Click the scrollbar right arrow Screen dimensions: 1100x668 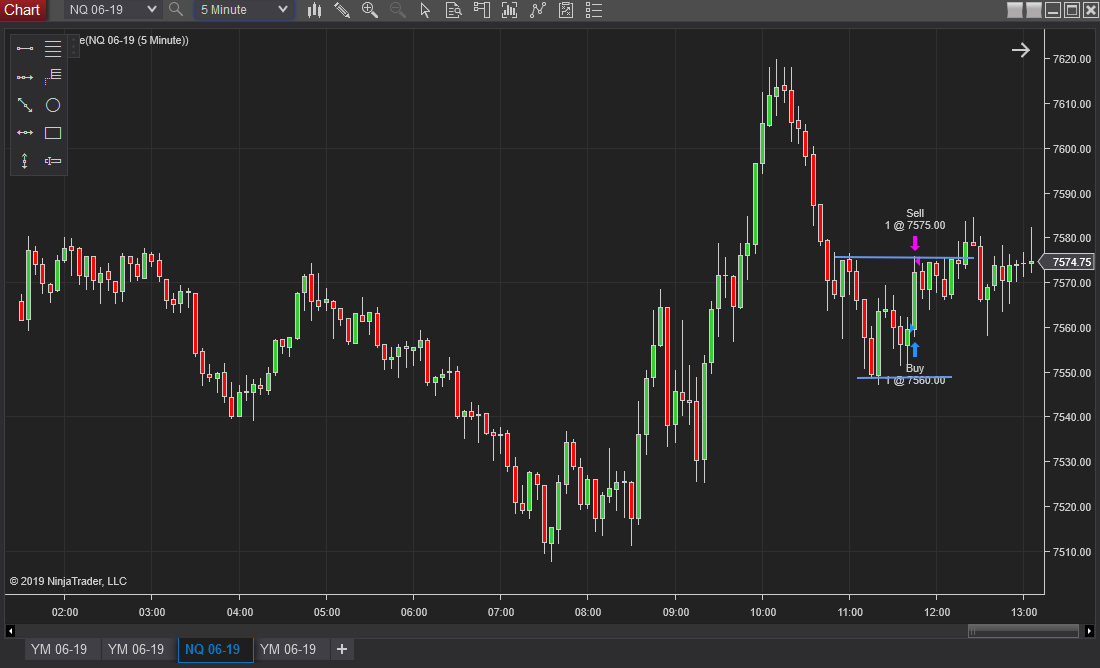[x=1089, y=631]
